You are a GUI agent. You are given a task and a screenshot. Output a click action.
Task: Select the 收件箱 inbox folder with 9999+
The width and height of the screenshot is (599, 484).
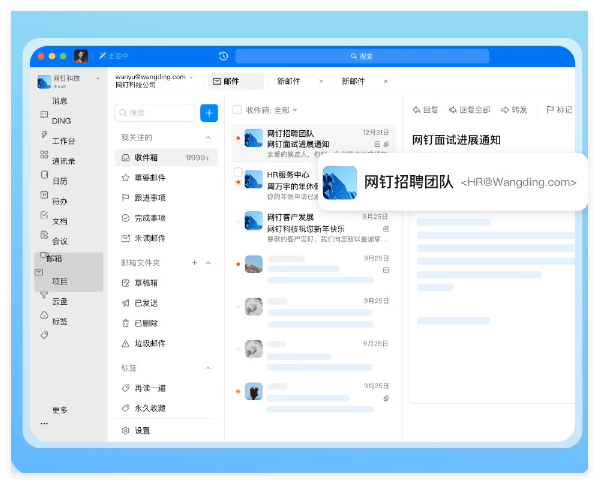point(166,157)
